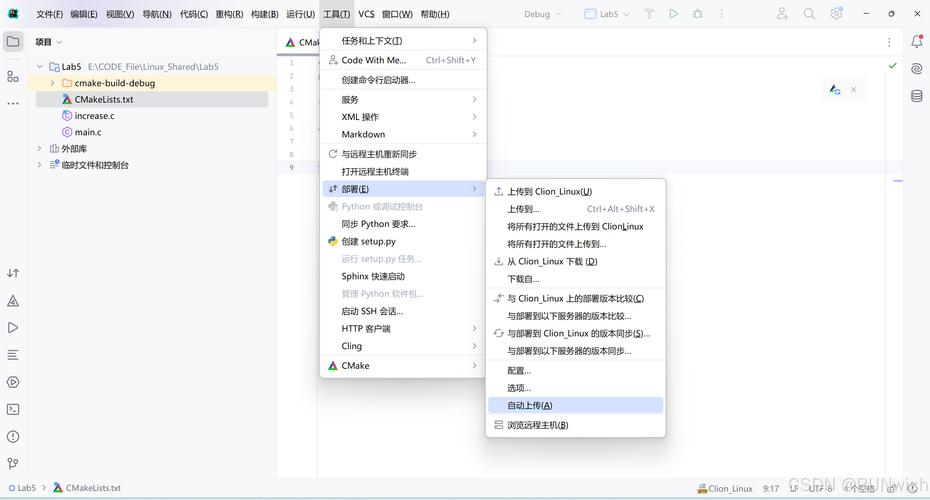Open the Debug build profile dropdown
This screenshot has width=930, height=500.
click(x=542, y=14)
